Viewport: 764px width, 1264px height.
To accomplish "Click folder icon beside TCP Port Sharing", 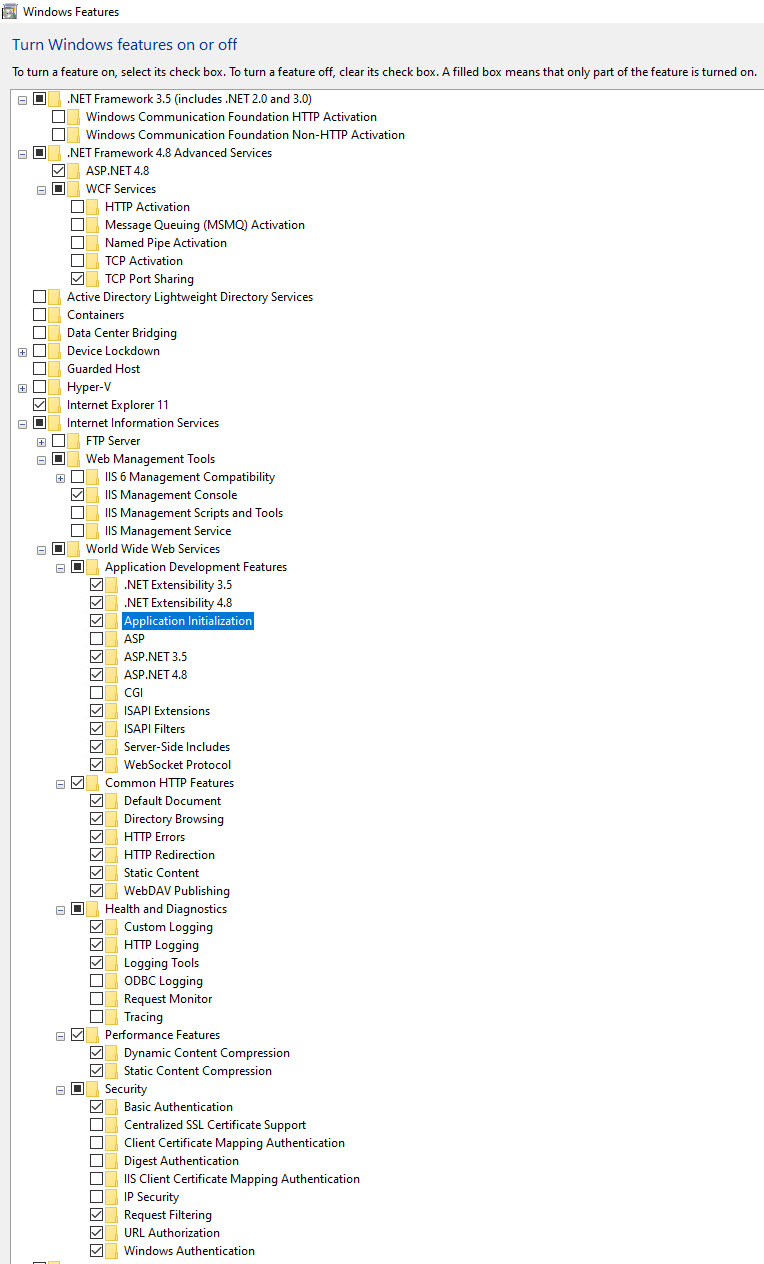I will coord(93,279).
